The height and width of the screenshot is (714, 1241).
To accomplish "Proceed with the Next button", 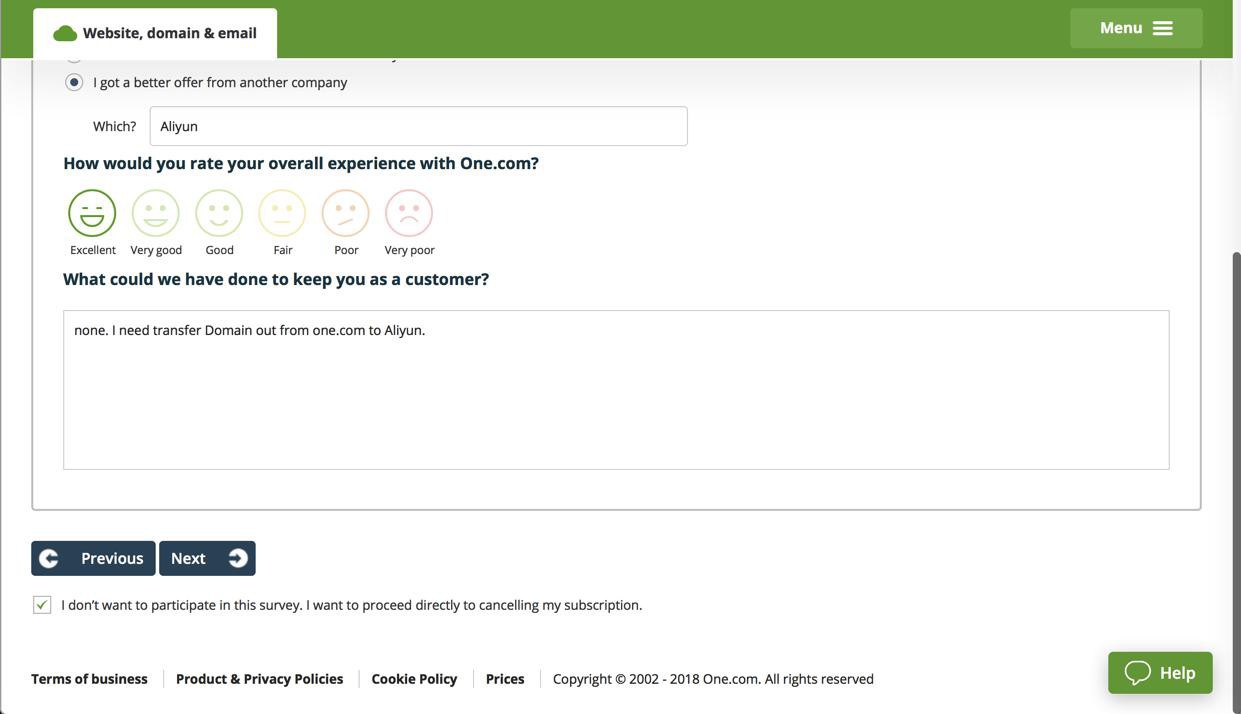I will coord(207,558).
